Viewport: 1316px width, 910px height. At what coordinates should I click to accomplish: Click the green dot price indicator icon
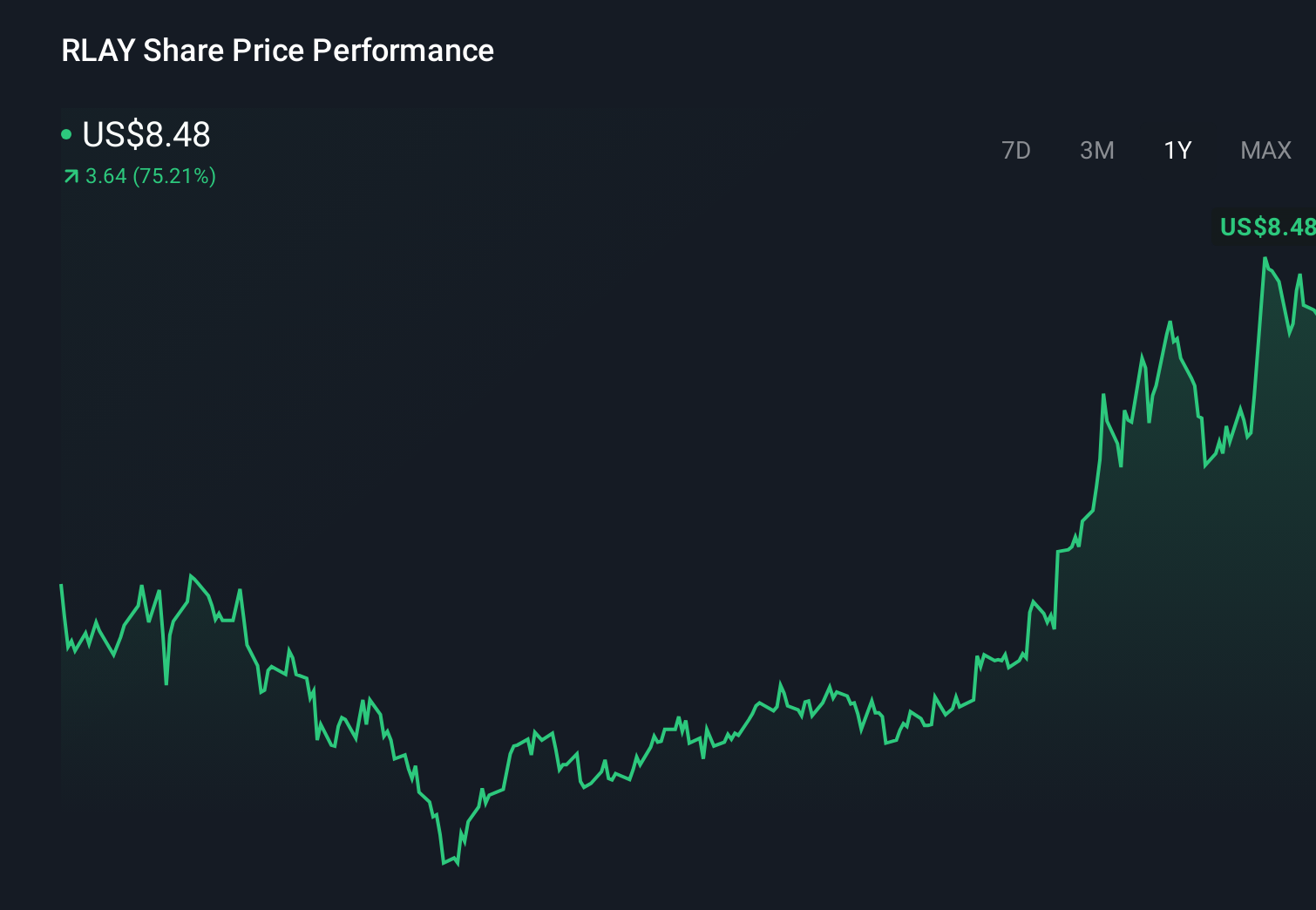pyautogui.click(x=67, y=133)
